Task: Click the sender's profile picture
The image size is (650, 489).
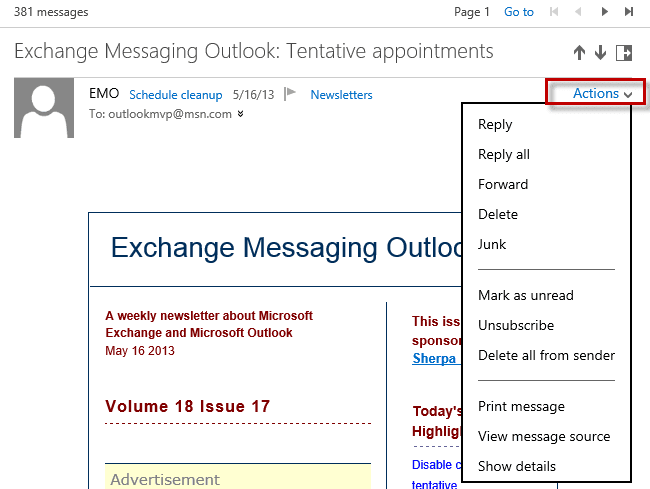Action: 44,108
